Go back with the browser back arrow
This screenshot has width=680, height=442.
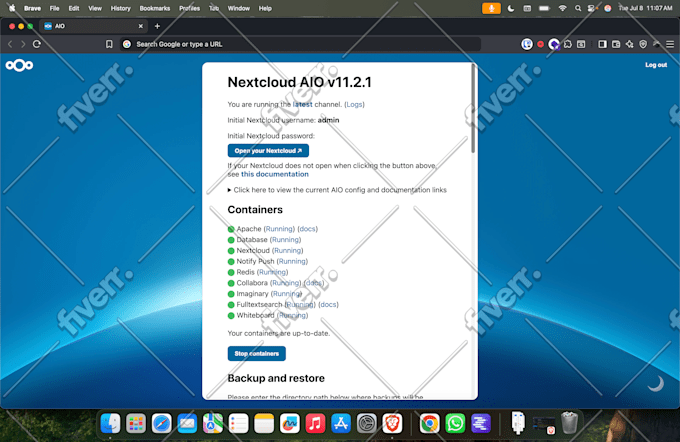(x=10, y=44)
